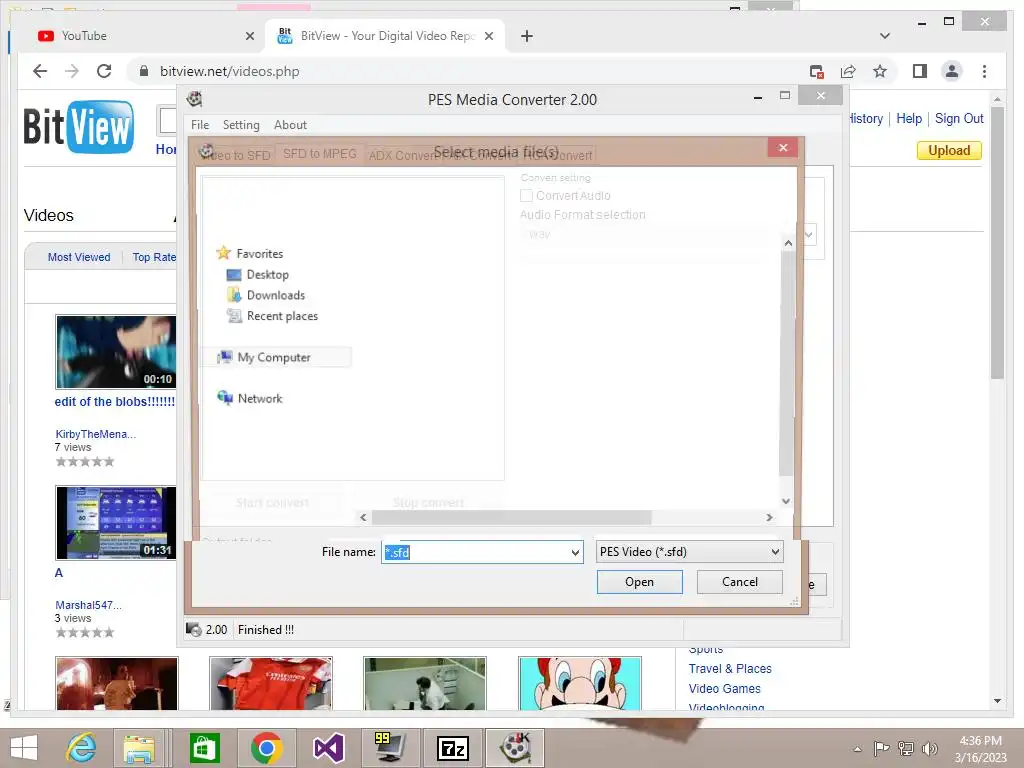Image resolution: width=1024 pixels, height=768 pixels.
Task: Click Sign Out link on BitView
Action: [x=959, y=118]
